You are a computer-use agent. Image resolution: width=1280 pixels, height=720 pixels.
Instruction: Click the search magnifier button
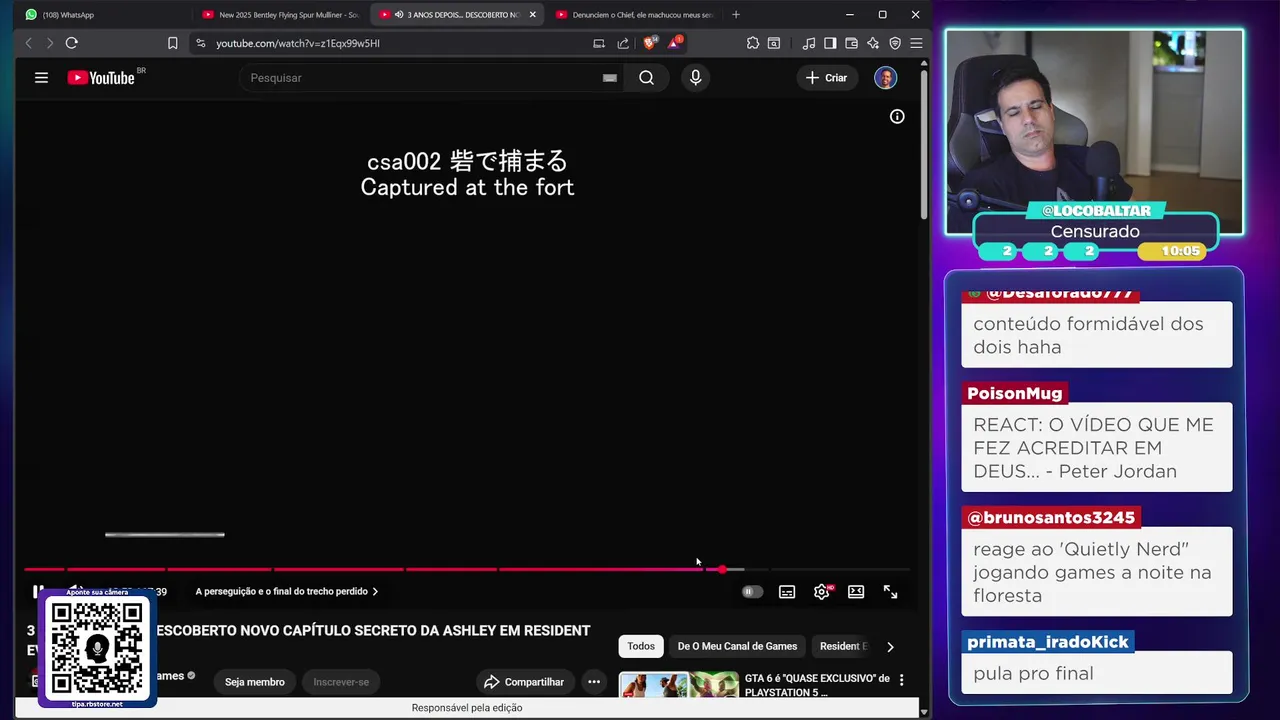click(x=647, y=78)
